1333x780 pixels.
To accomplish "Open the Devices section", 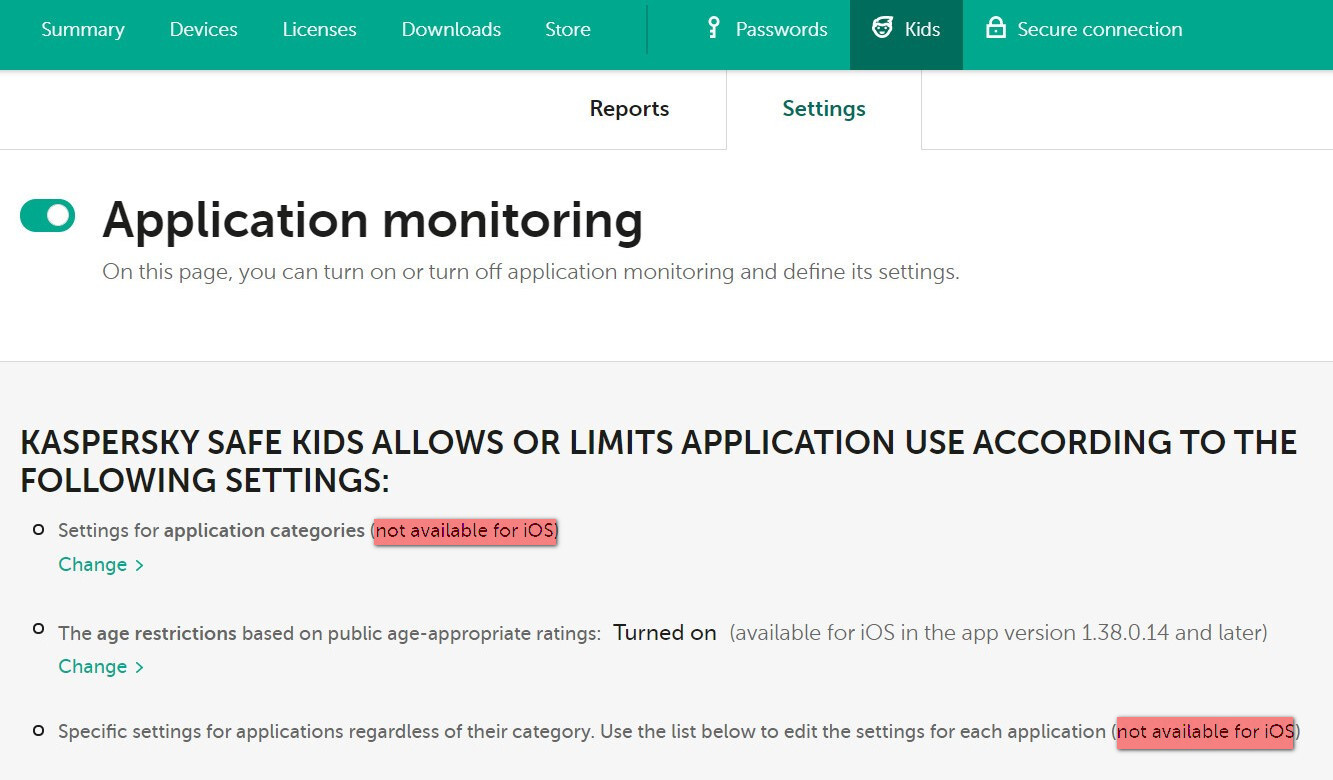I will pos(204,30).
